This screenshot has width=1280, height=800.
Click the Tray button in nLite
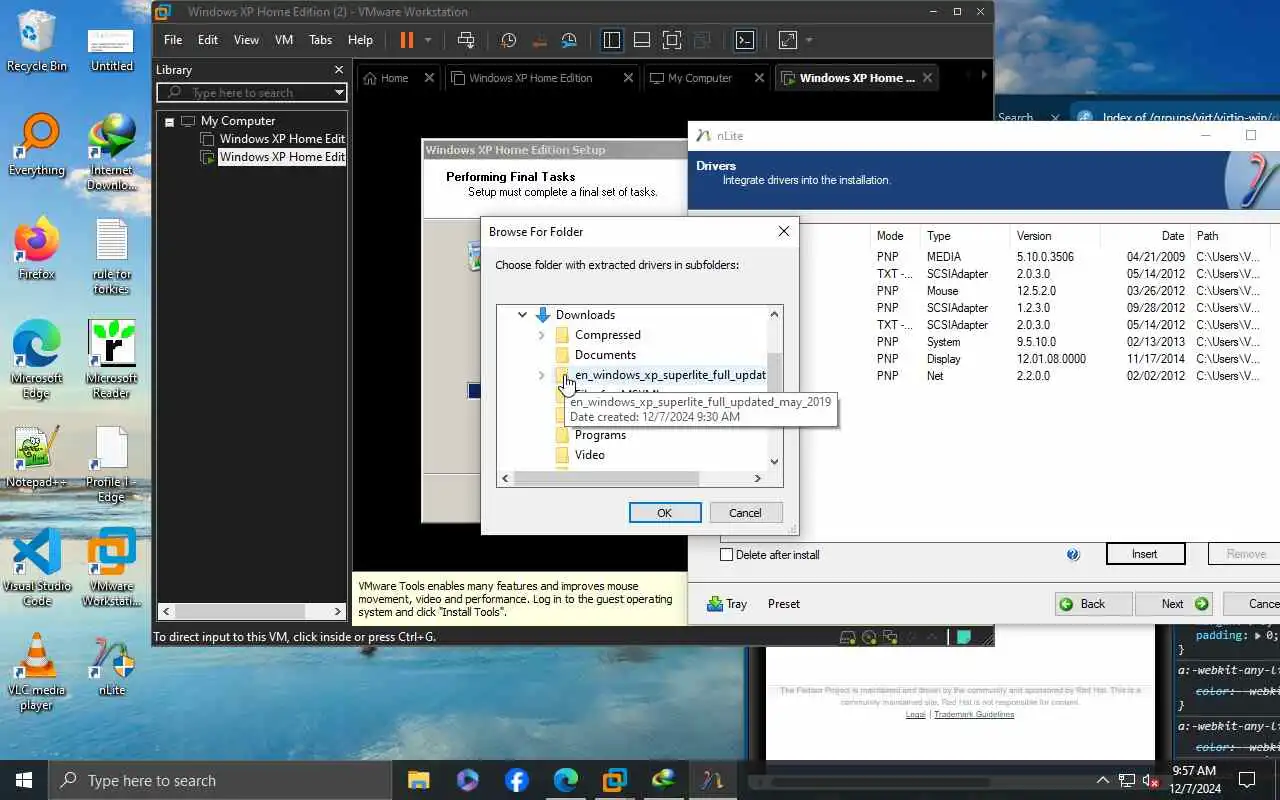click(x=727, y=604)
